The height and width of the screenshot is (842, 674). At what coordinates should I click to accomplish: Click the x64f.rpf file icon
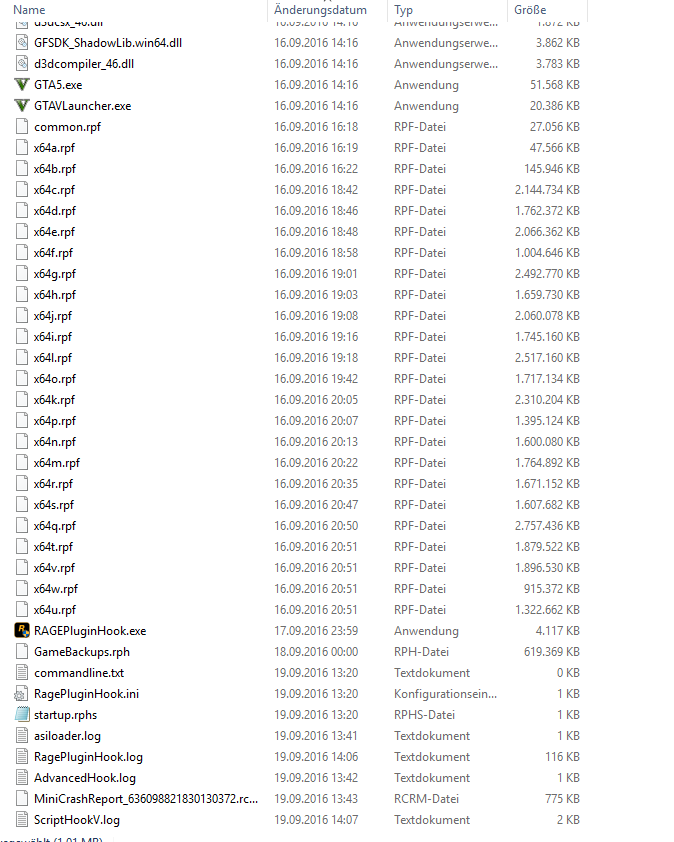click(21, 252)
